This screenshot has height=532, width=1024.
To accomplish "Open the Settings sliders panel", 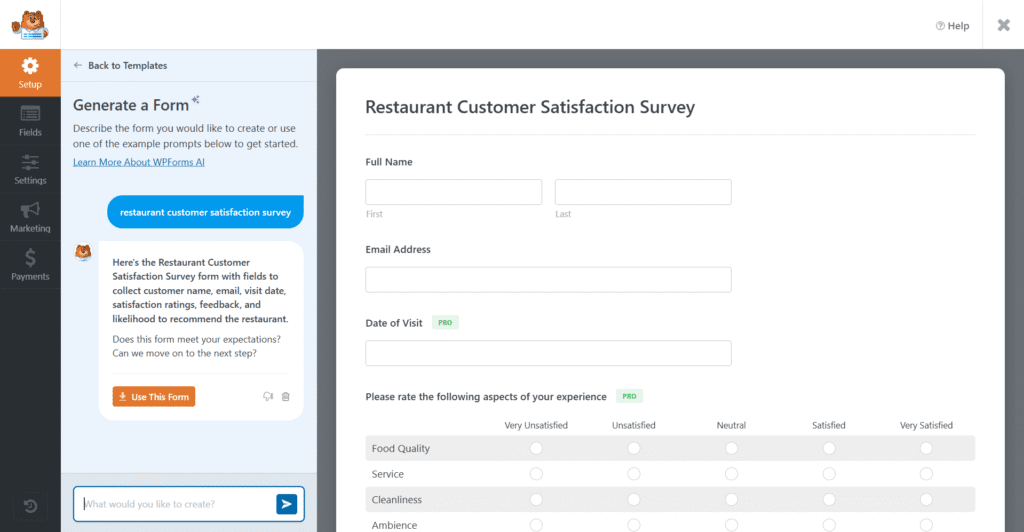I will (30, 168).
